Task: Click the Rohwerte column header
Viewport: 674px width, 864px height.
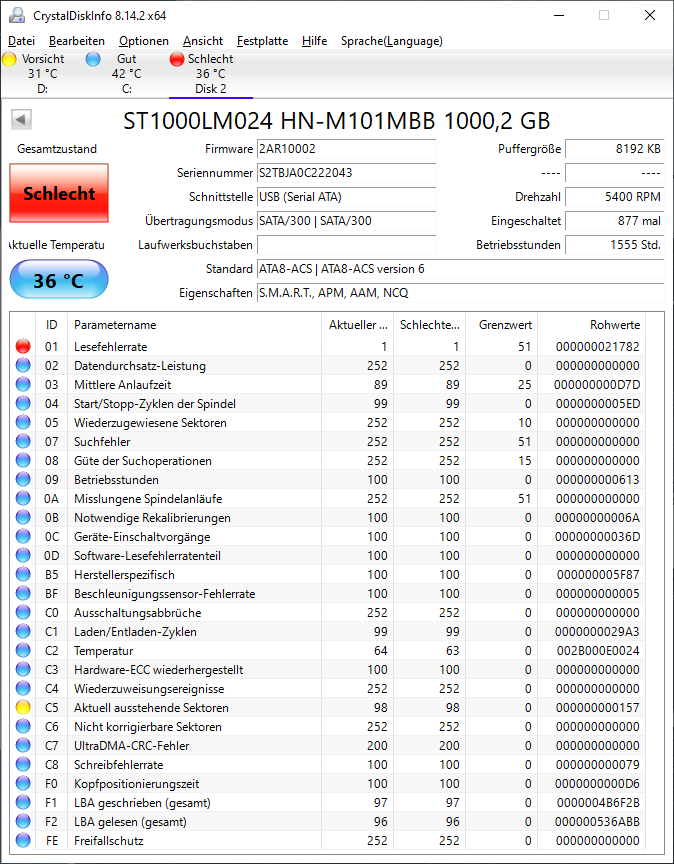Action: point(591,325)
